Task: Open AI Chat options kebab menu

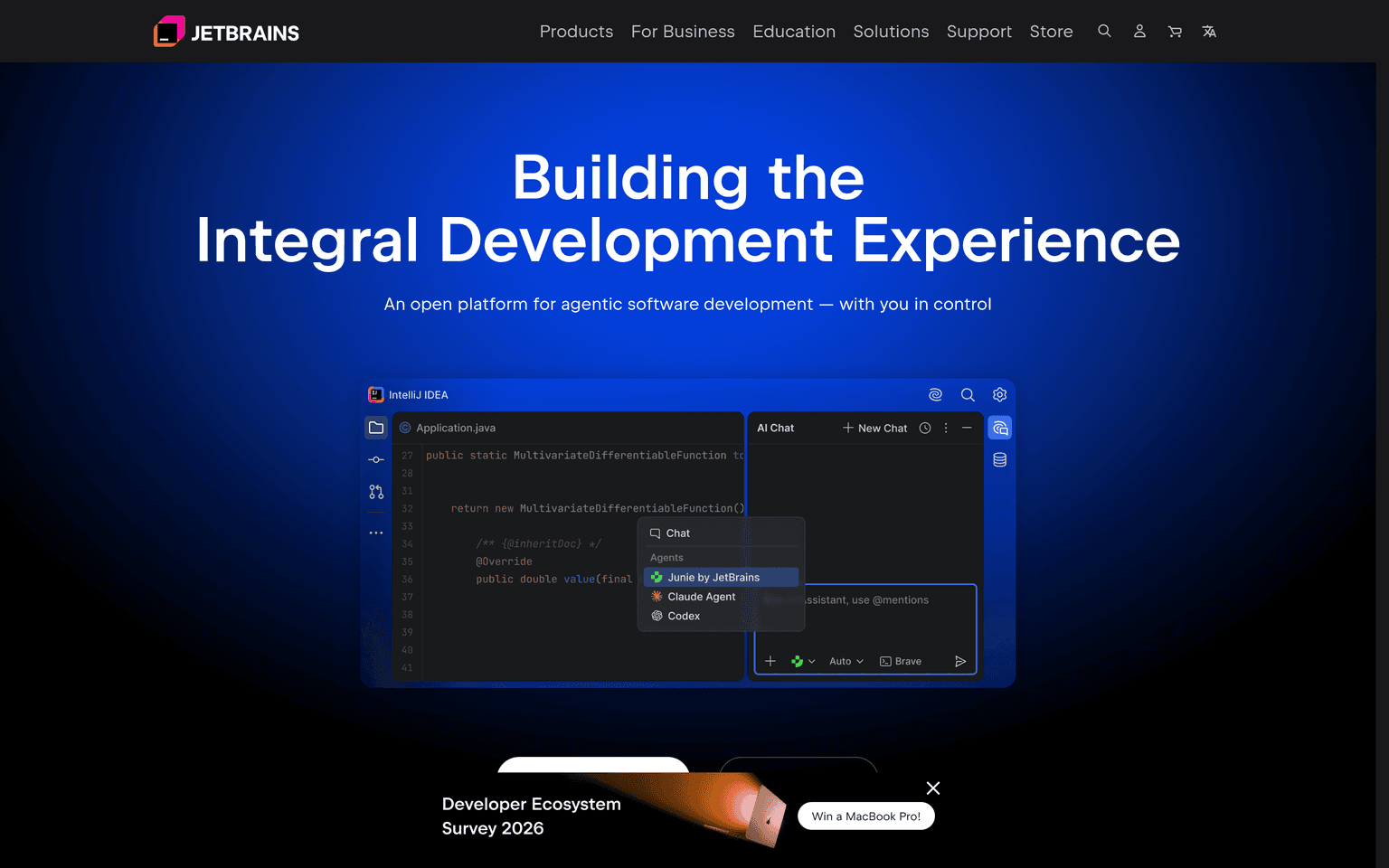Action: [946, 428]
